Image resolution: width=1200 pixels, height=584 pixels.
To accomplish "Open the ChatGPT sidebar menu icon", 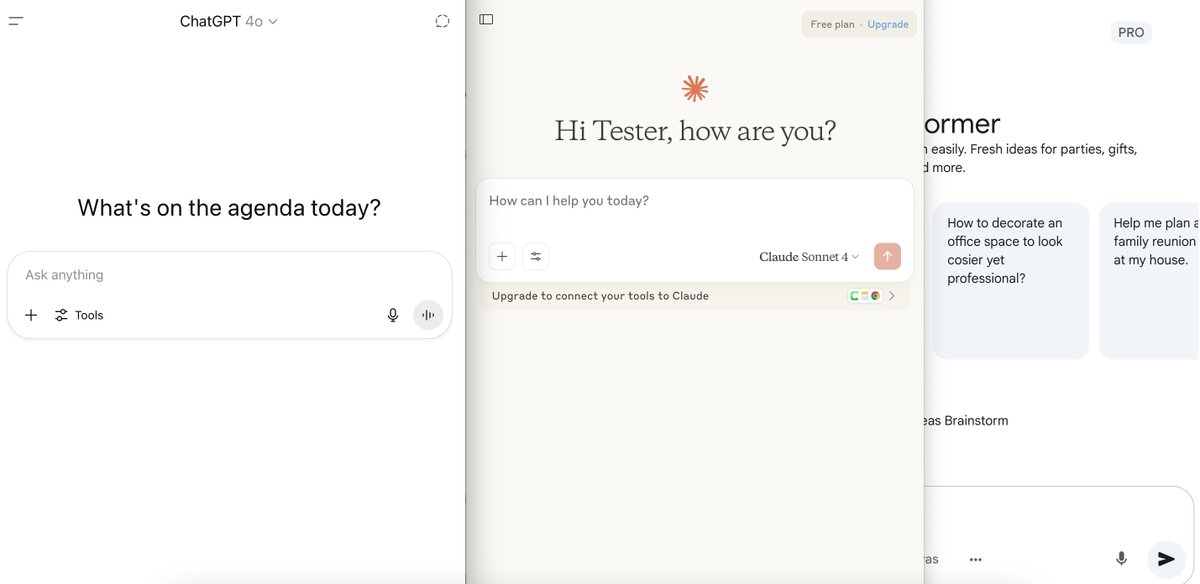I will coord(16,21).
